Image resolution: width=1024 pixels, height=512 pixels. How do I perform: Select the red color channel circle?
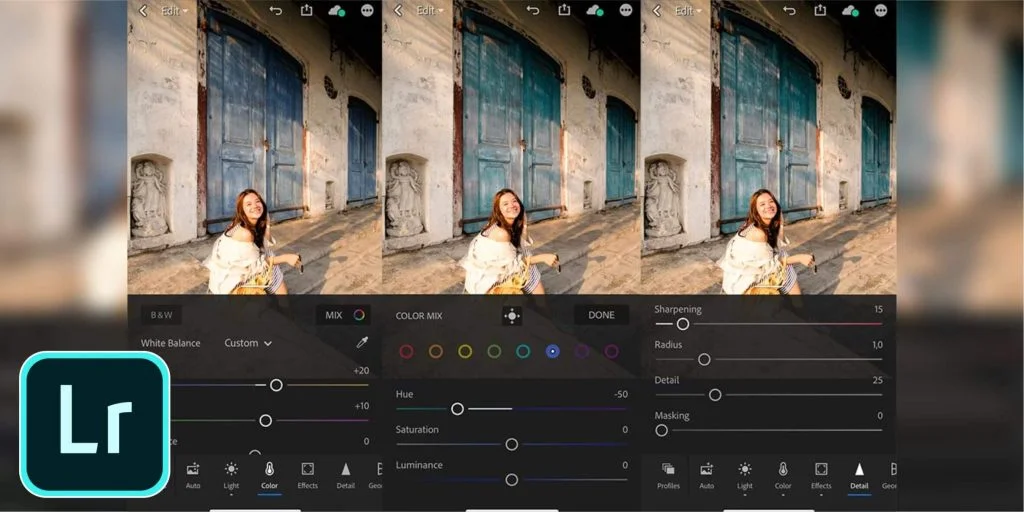(x=406, y=351)
